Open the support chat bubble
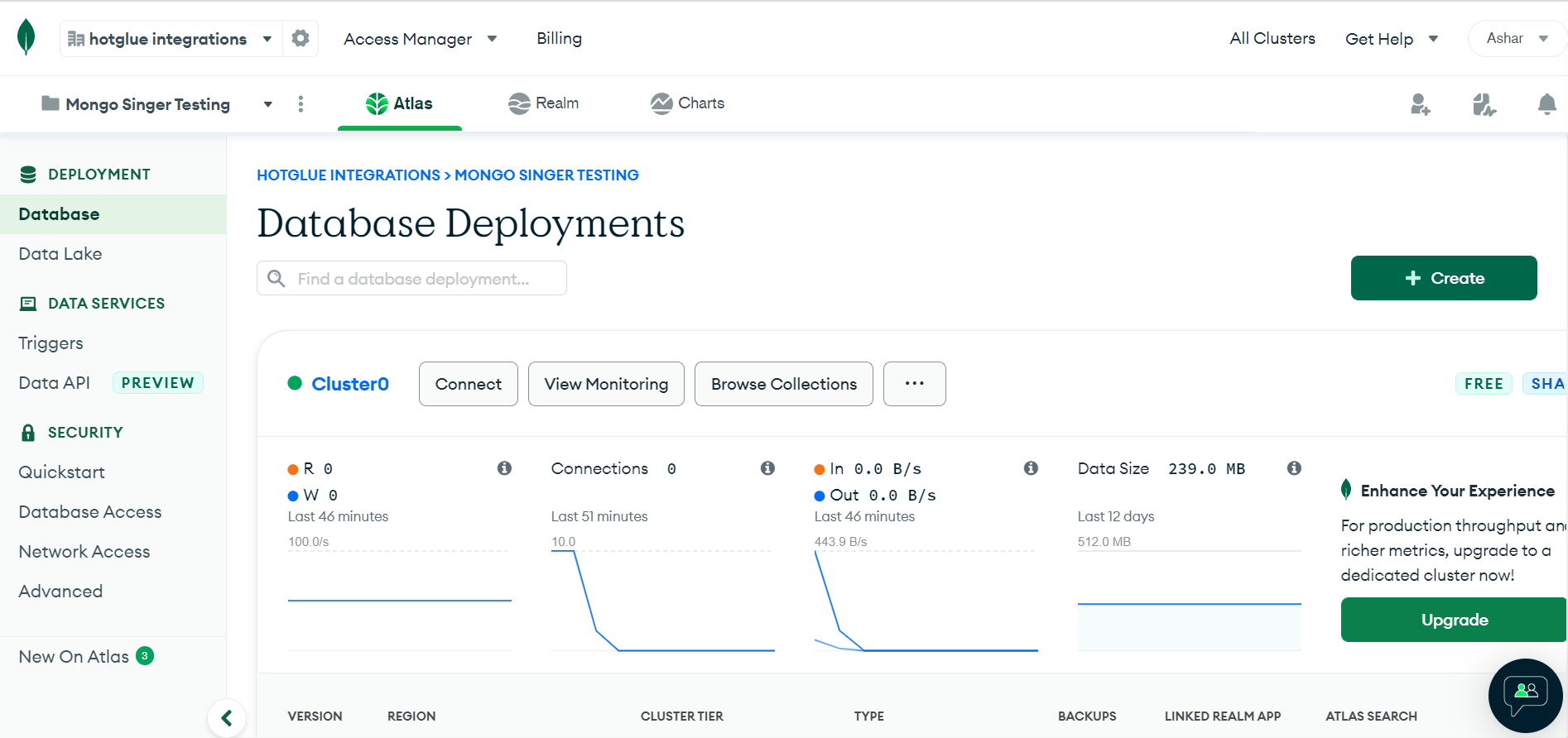The image size is (1568, 738). pyautogui.click(x=1525, y=695)
